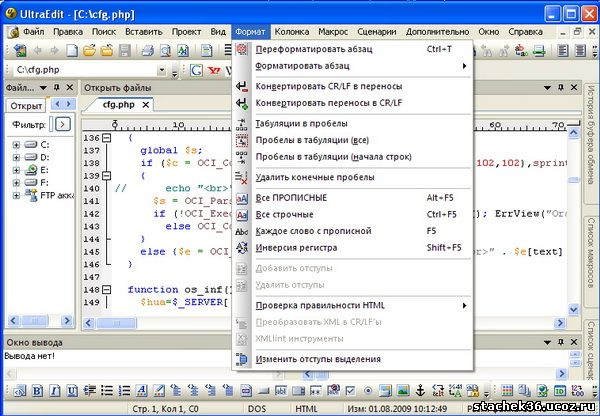Collapse code fold at line 148
600x416 pixels.
point(107,290)
